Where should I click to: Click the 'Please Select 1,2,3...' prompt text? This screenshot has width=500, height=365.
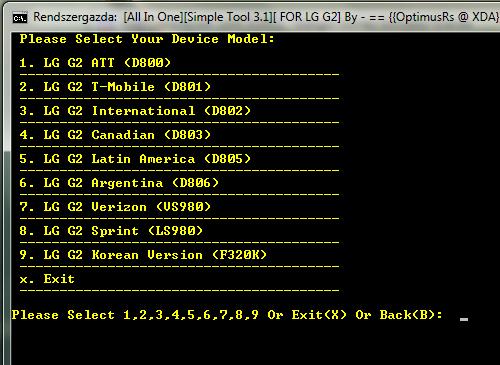(x=227, y=315)
